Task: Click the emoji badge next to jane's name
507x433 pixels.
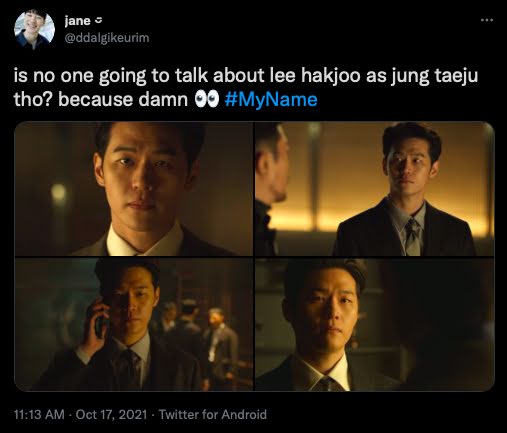Action: (98, 21)
